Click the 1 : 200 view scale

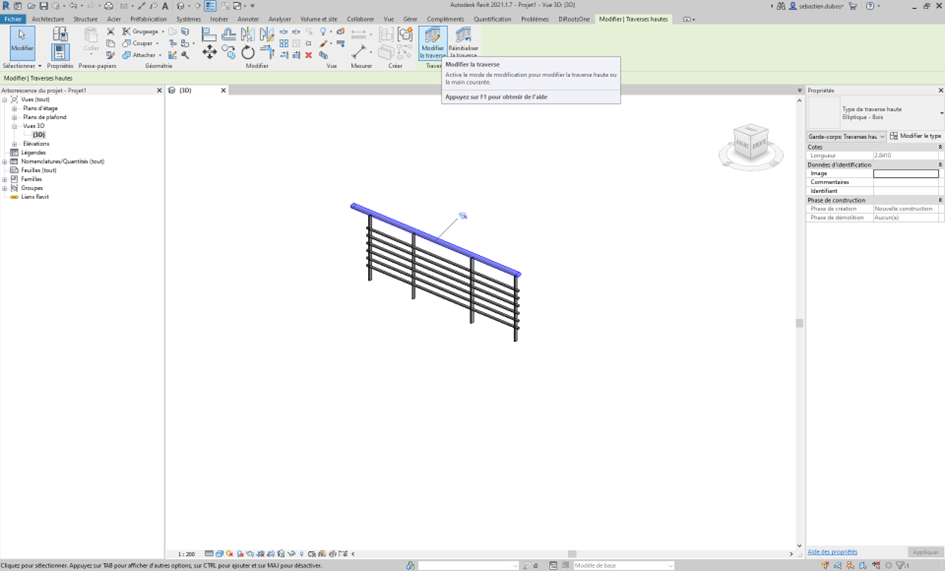186,554
